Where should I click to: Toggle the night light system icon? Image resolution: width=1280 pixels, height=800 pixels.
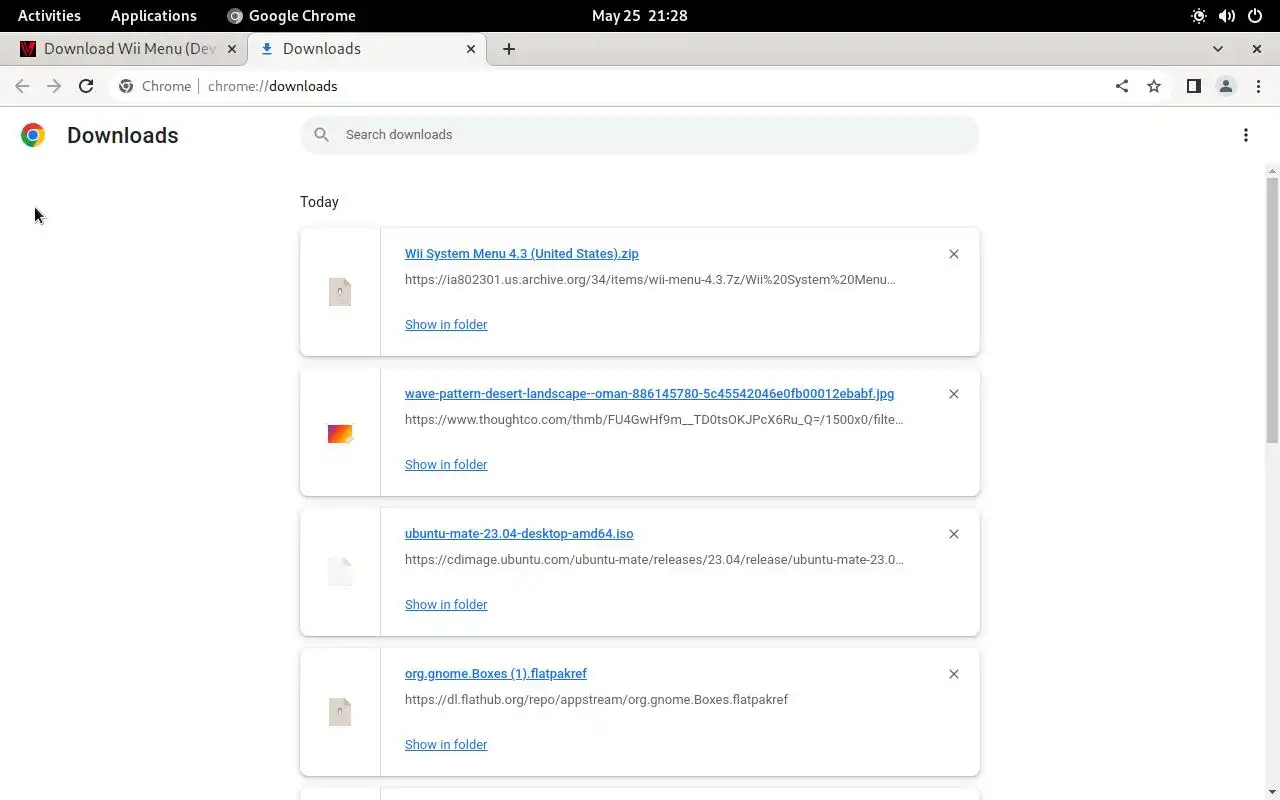[x=1199, y=16]
